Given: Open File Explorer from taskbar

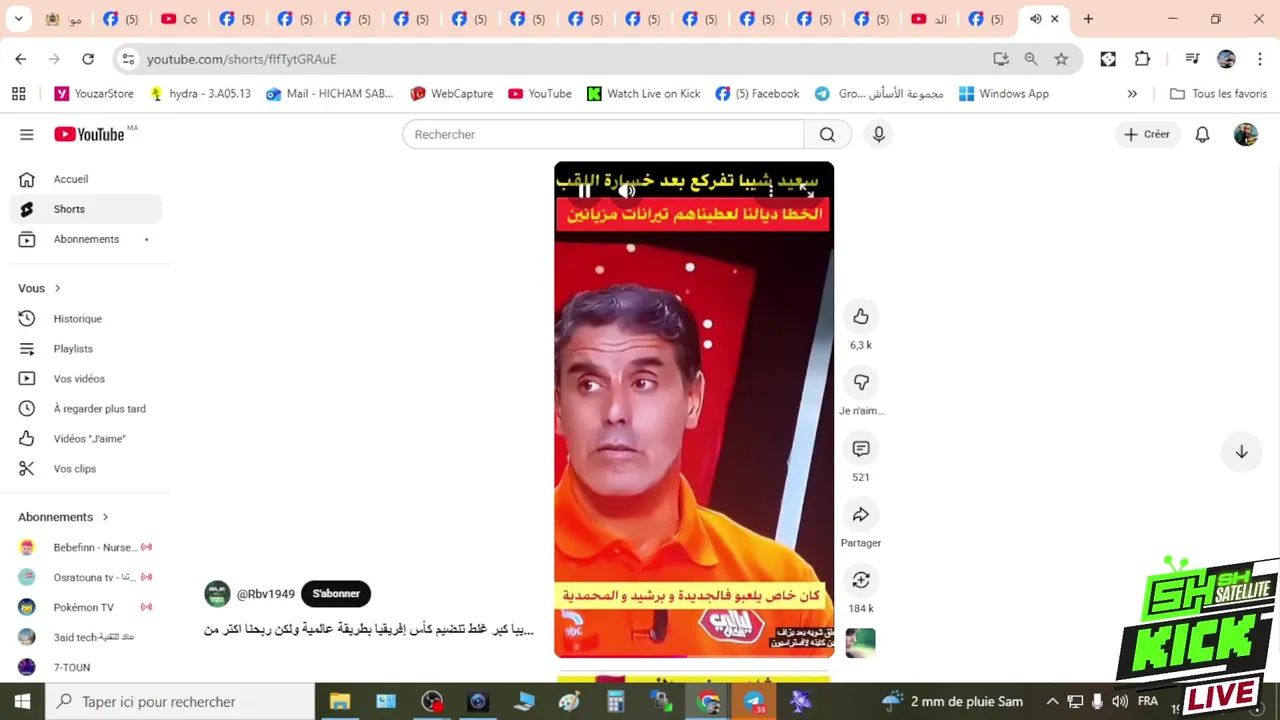Looking at the screenshot, I should pyautogui.click(x=340, y=702).
